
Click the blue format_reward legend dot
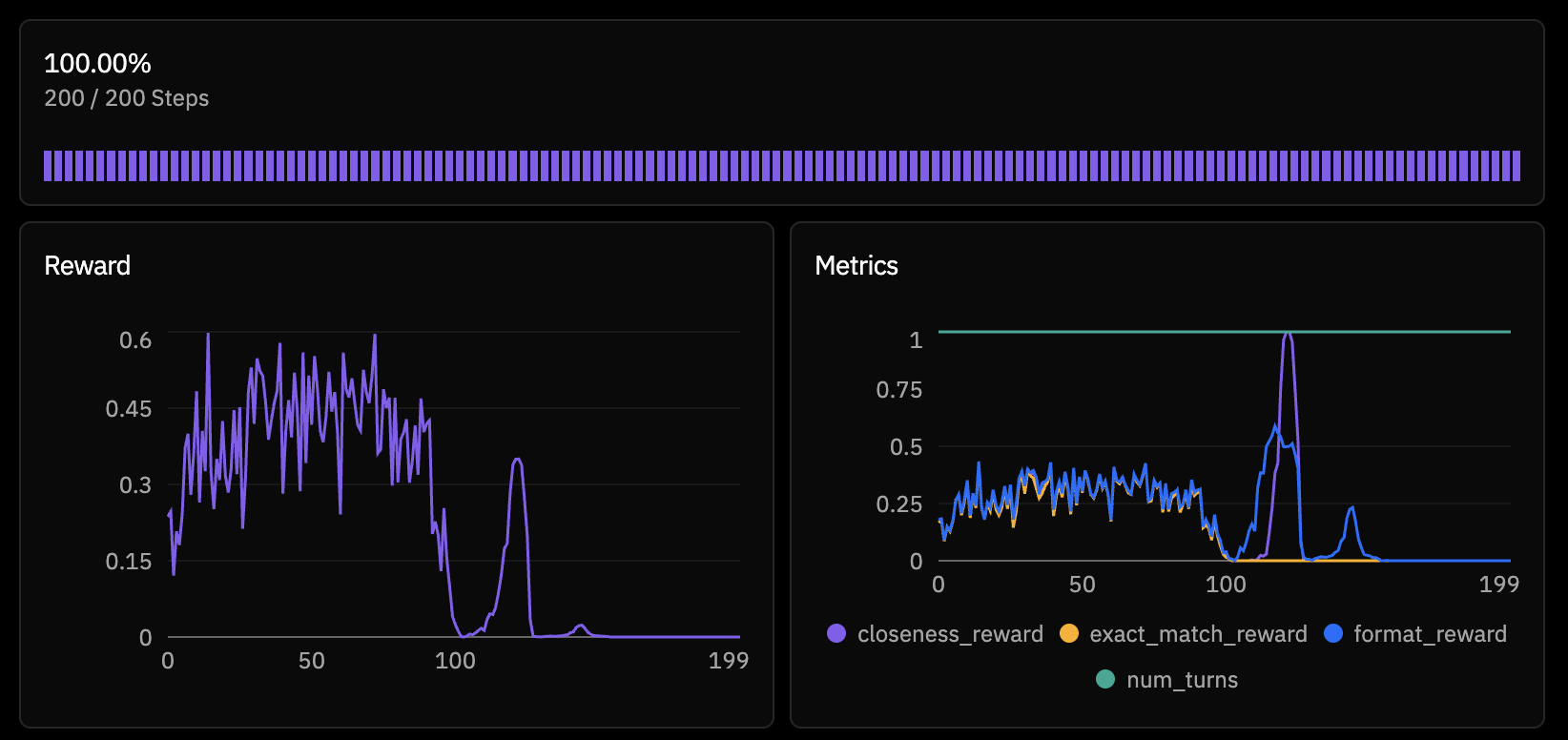pyautogui.click(x=1333, y=634)
